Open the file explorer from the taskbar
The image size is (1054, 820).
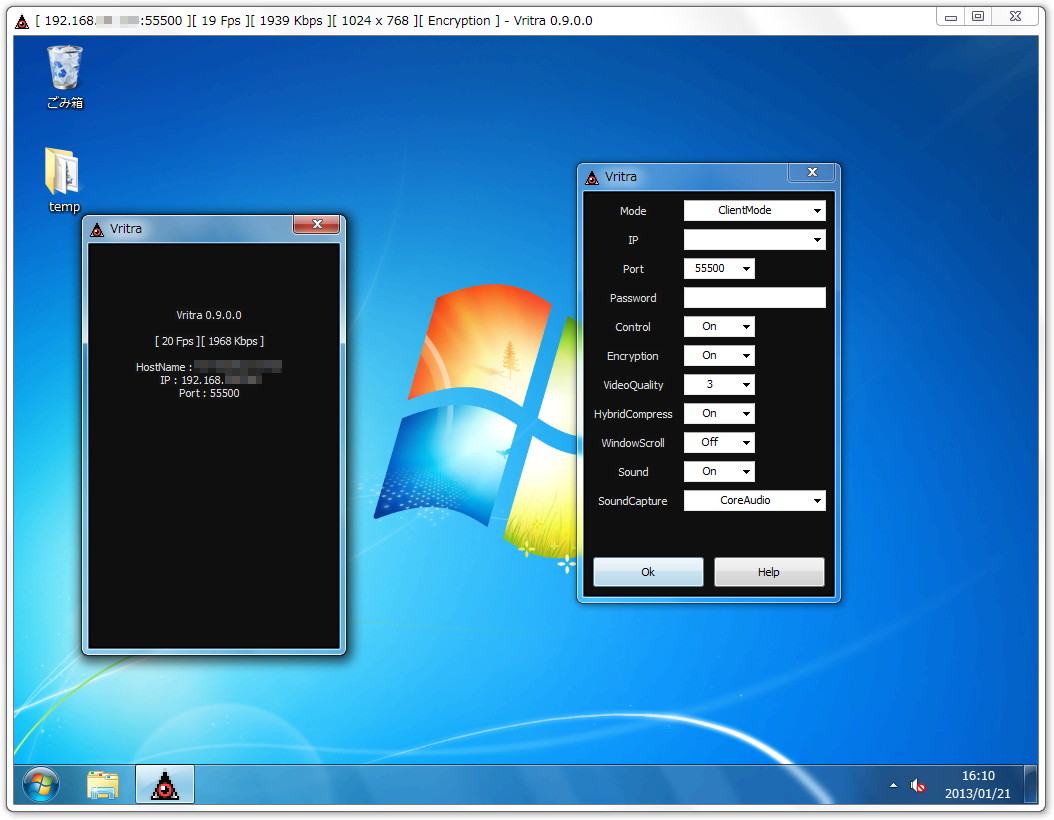click(x=103, y=785)
